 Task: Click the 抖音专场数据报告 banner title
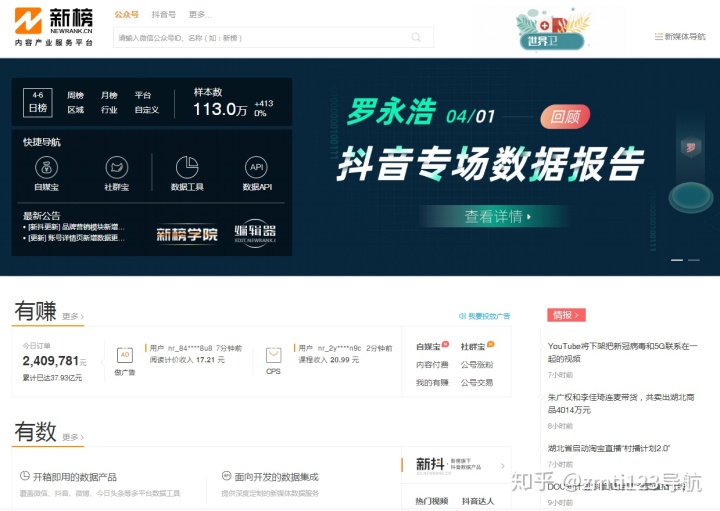490,164
